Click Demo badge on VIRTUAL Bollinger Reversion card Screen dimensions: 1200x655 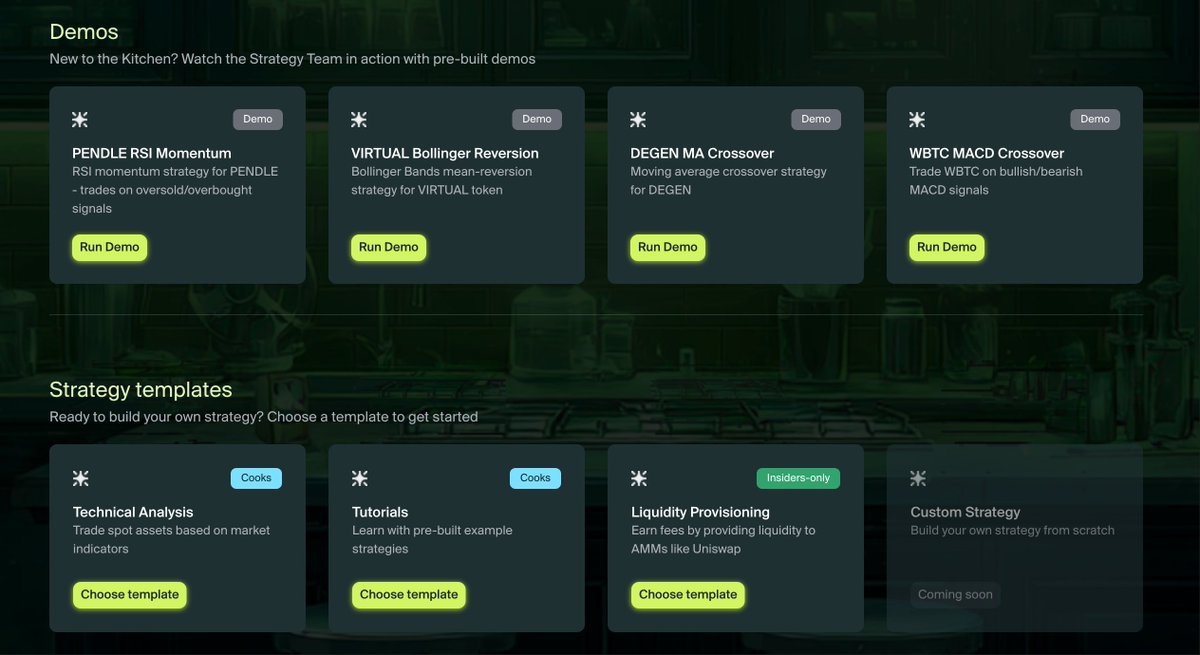tap(537, 119)
